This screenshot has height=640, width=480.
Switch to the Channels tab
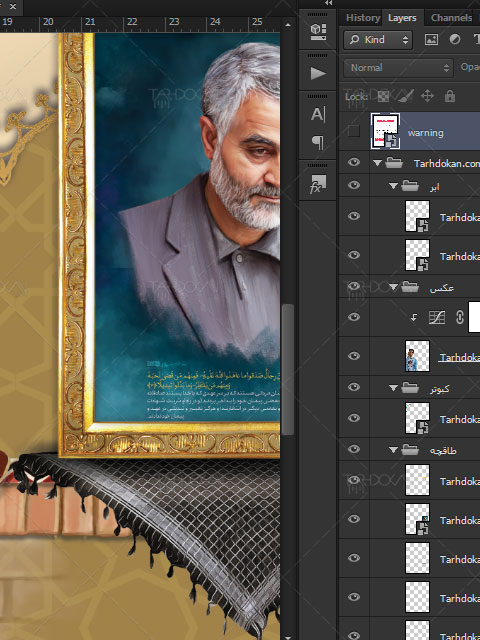(x=451, y=18)
